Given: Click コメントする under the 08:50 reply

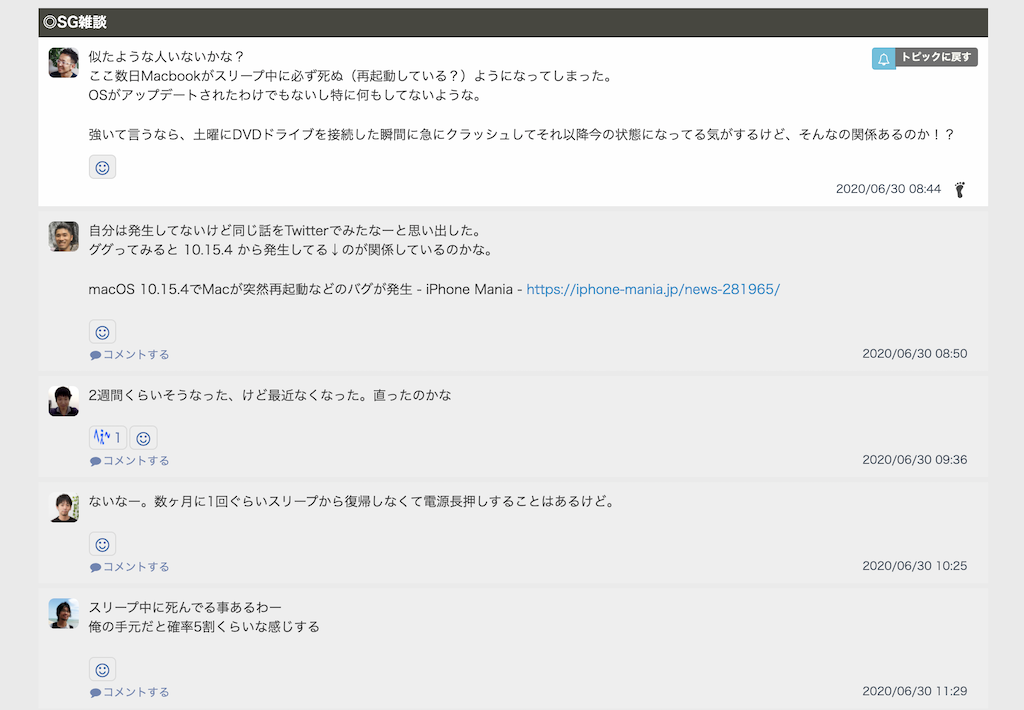Looking at the screenshot, I should pyautogui.click(x=135, y=355).
